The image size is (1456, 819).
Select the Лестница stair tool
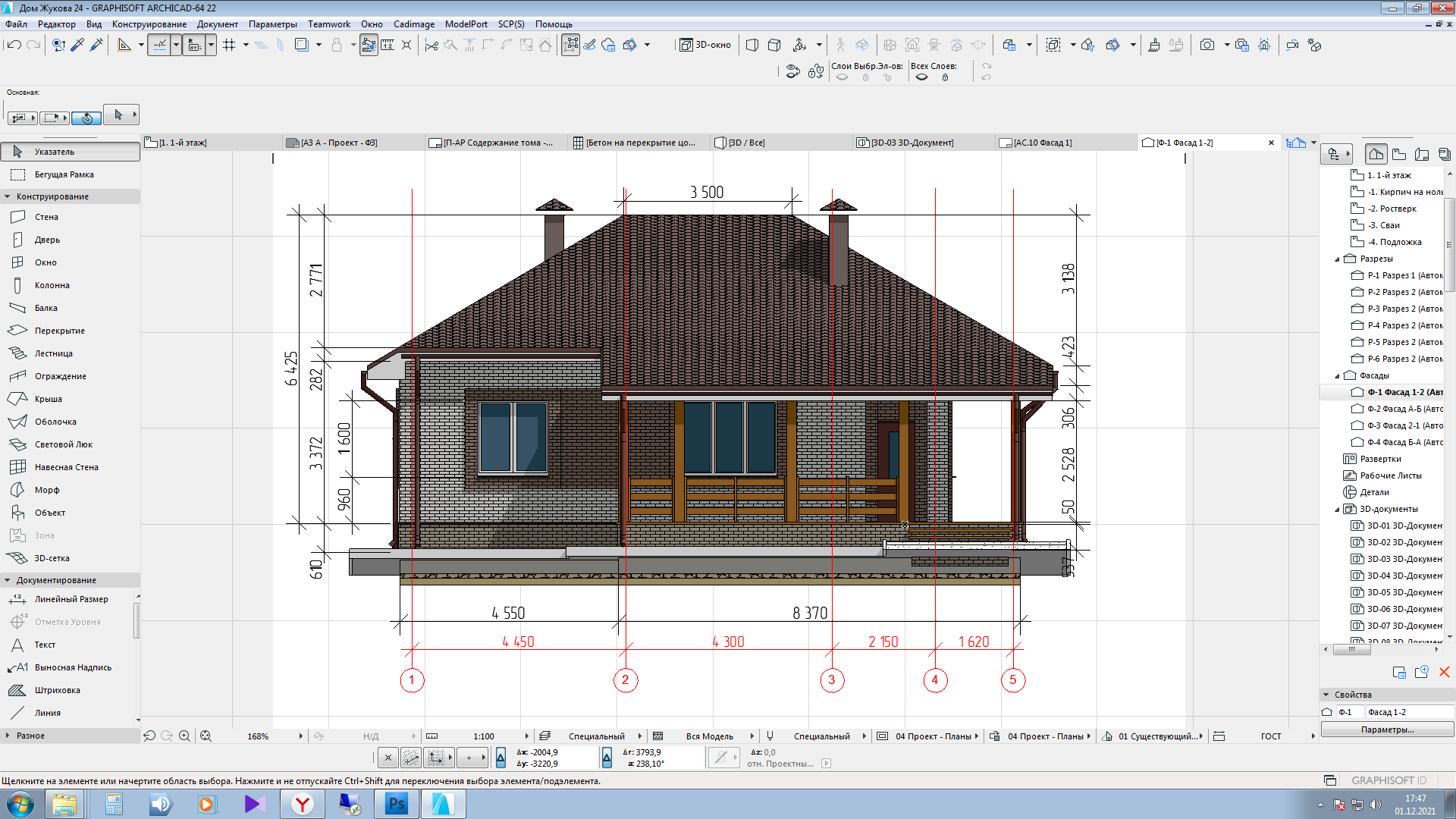tap(53, 353)
